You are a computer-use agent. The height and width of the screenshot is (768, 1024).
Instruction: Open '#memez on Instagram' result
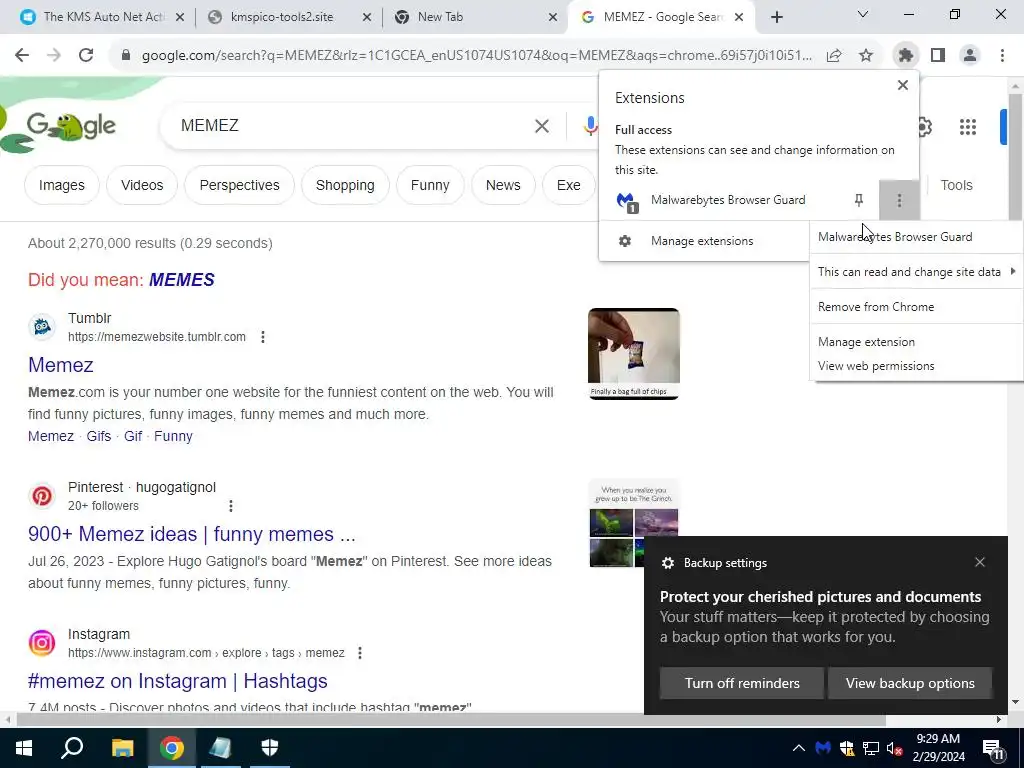pyautogui.click(x=178, y=681)
